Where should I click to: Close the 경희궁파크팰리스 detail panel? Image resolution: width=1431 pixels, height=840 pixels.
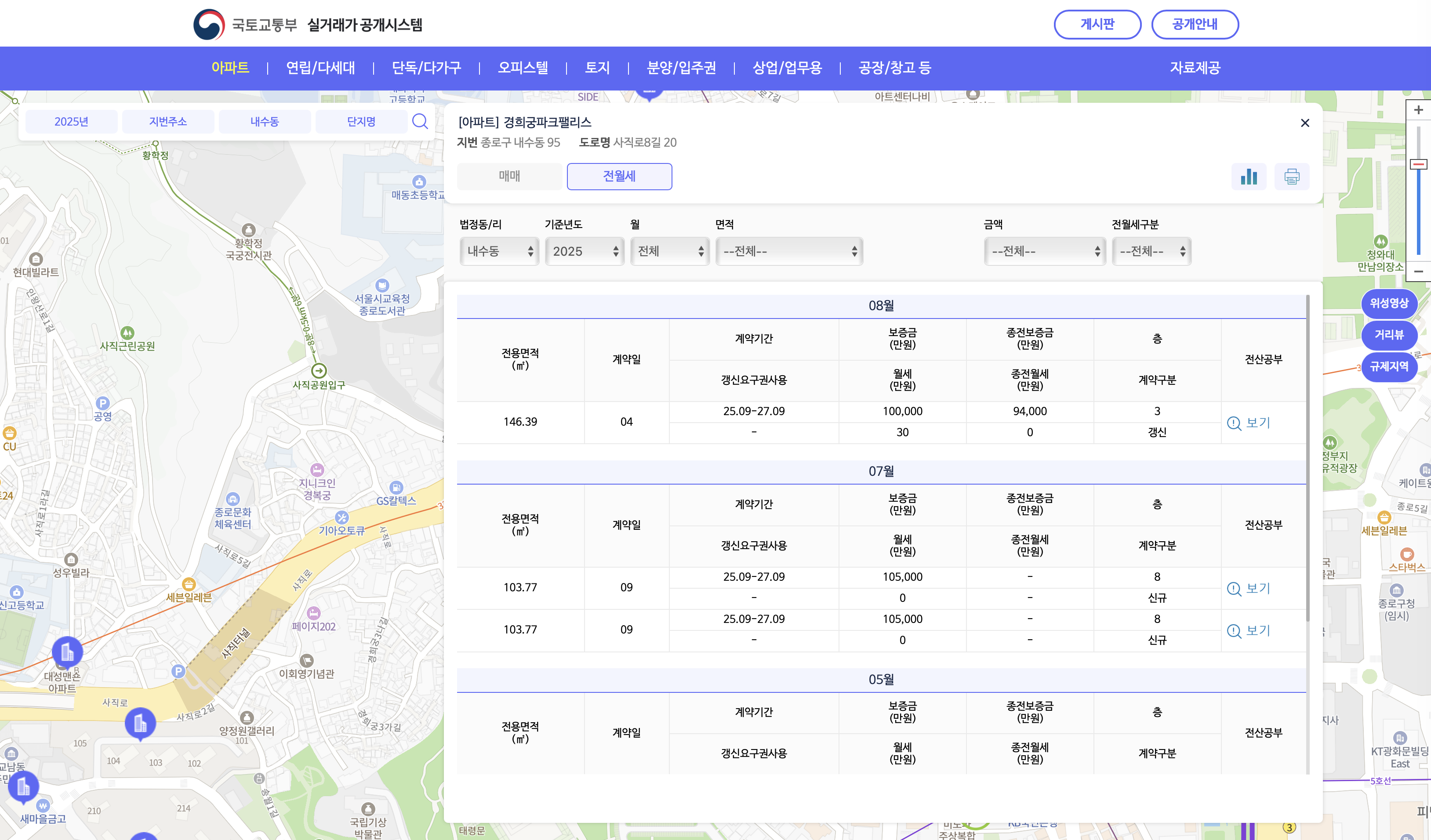tap(1304, 123)
